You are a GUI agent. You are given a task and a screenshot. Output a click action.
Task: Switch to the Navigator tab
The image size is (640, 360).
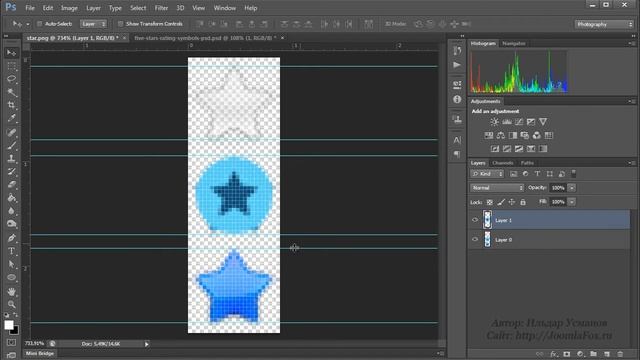tap(514, 43)
